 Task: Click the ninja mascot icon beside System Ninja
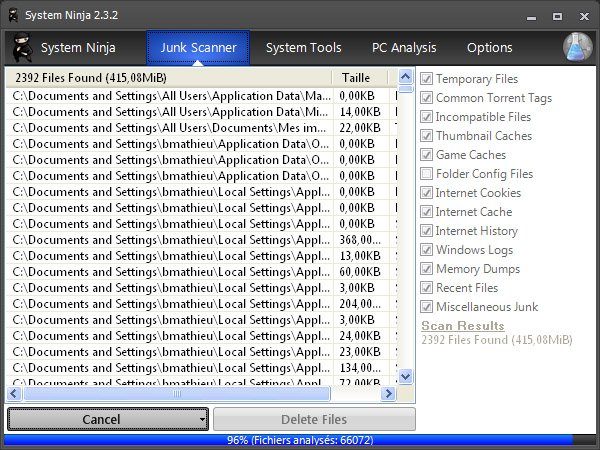[22, 47]
